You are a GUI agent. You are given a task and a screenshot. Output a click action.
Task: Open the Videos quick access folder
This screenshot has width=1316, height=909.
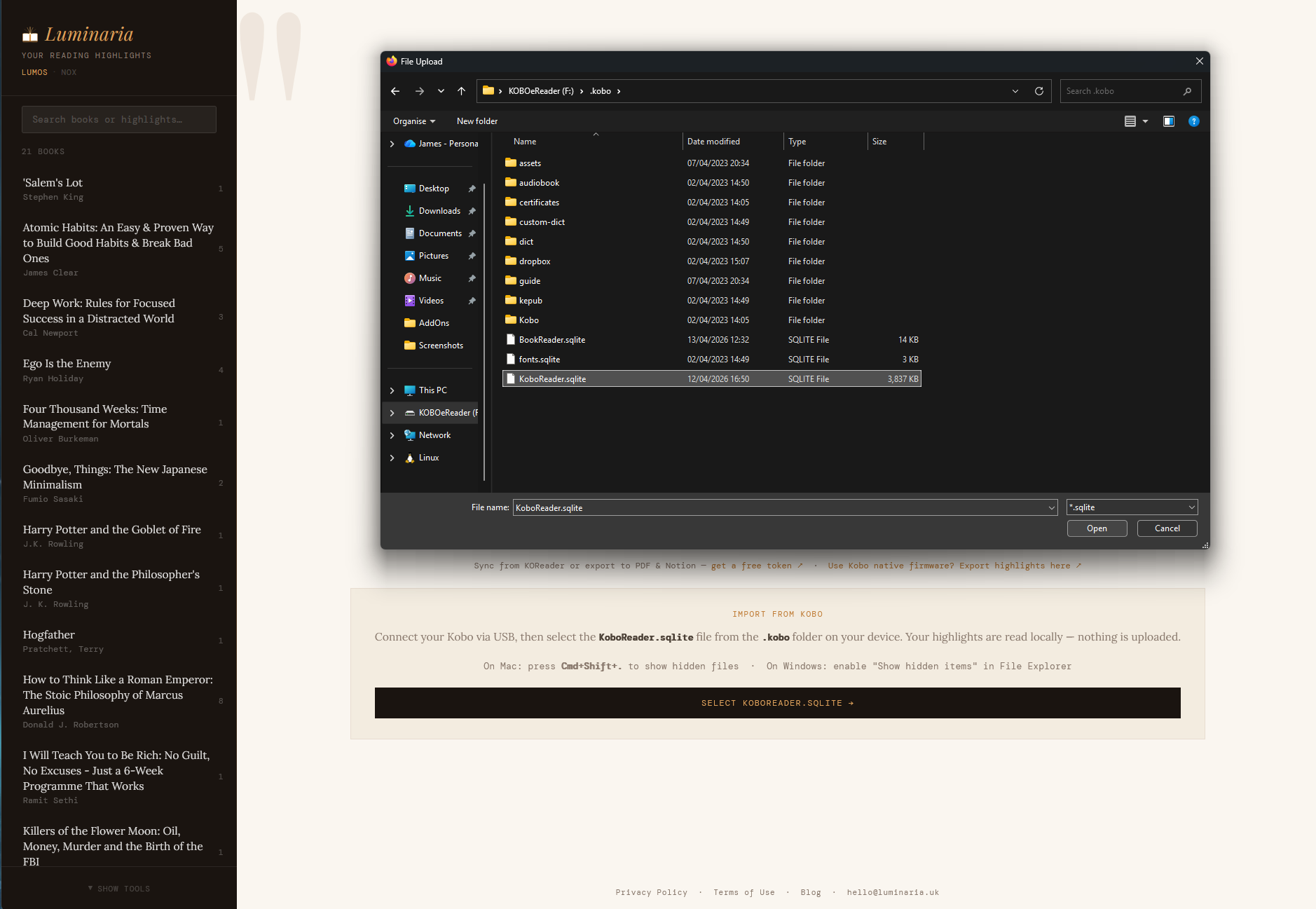pos(431,301)
